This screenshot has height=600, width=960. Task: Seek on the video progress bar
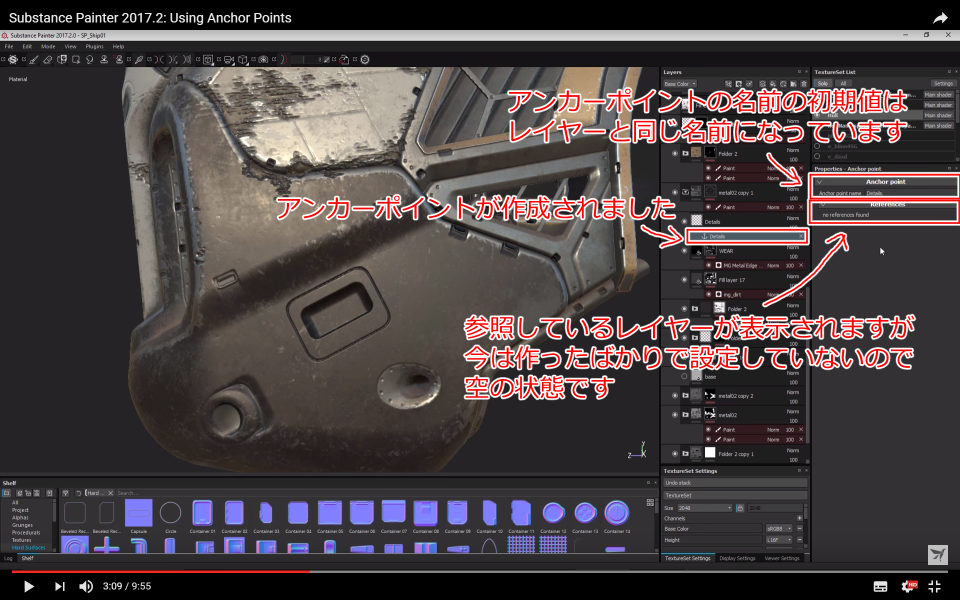coord(480,572)
